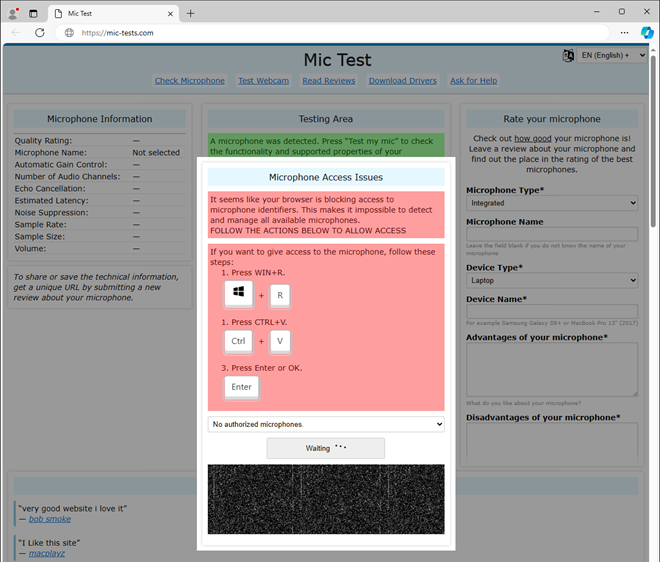The height and width of the screenshot is (562, 660).
Task: Click the browser refresh button
Action: (40, 32)
